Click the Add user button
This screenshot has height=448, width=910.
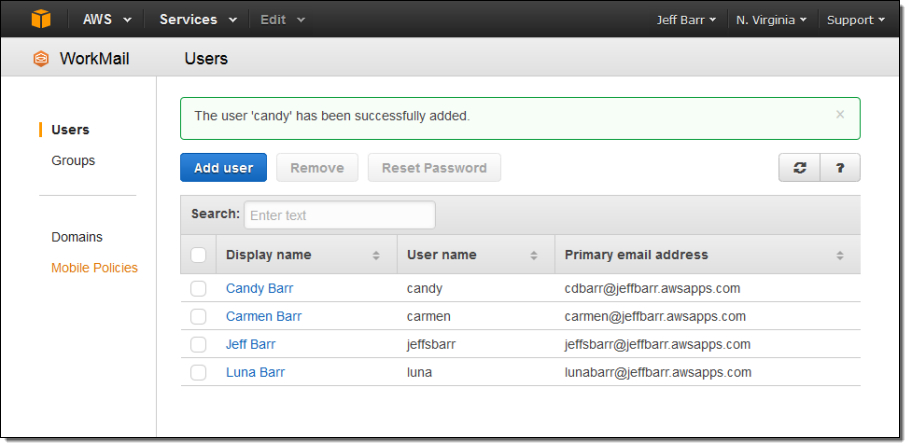tap(223, 168)
